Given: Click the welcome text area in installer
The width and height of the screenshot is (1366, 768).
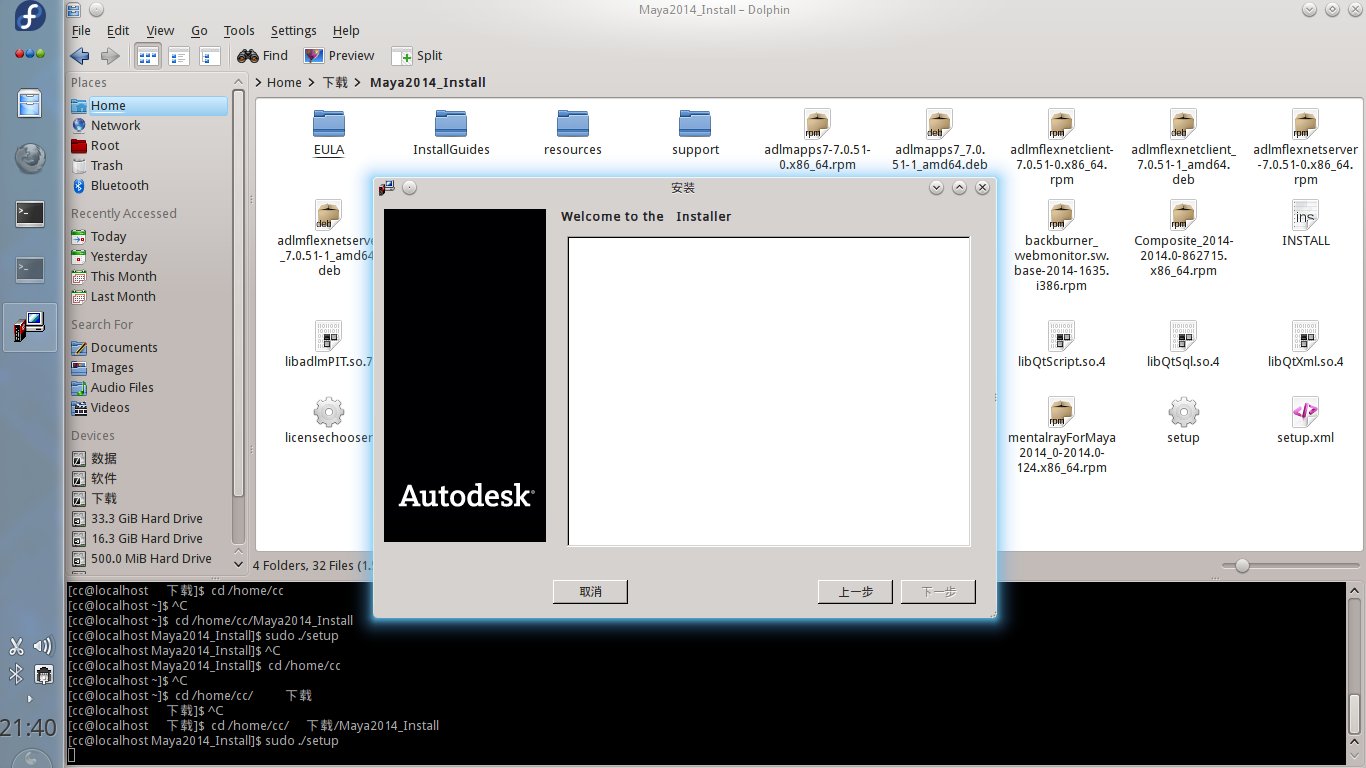Looking at the screenshot, I should (x=769, y=391).
